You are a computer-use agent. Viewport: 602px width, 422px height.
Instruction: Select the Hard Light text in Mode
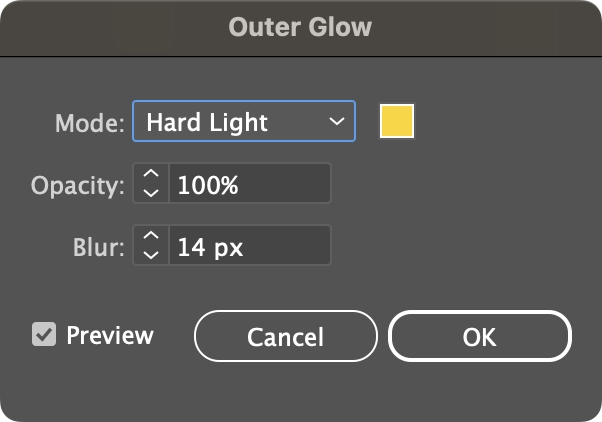click(207, 122)
